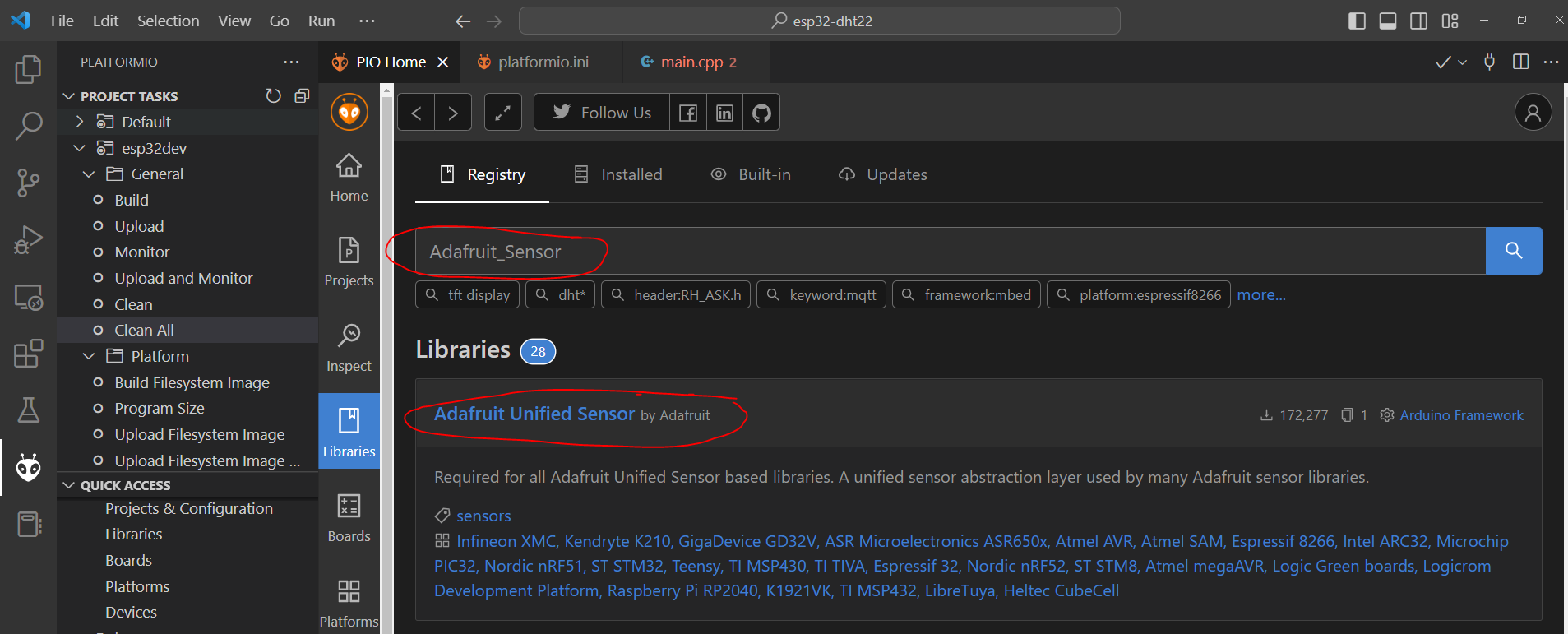Open Adafruit Unified Sensor library

pyautogui.click(x=534, y=414)
